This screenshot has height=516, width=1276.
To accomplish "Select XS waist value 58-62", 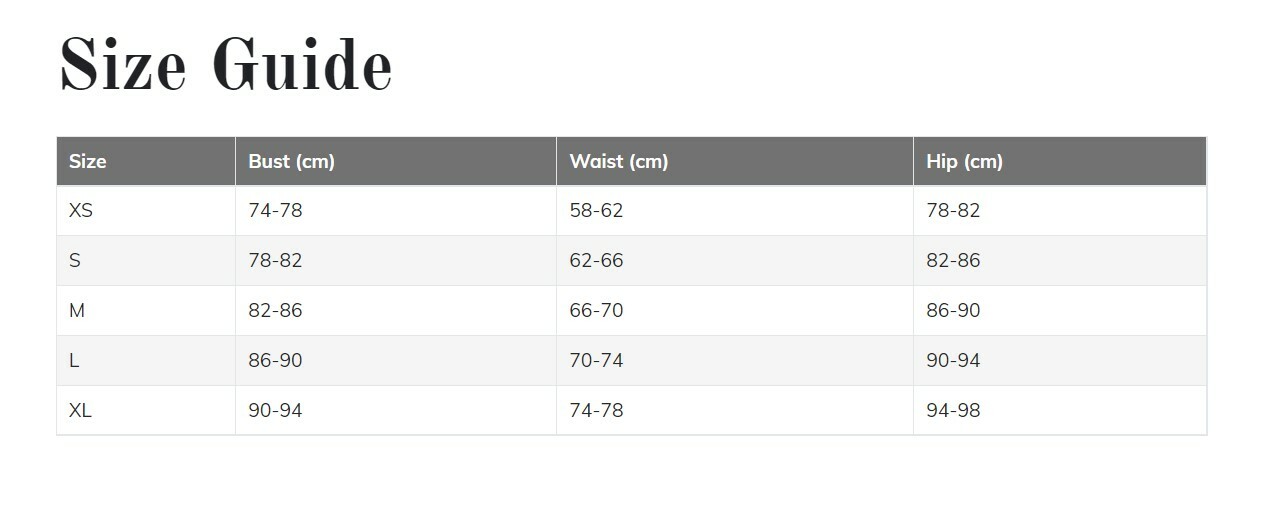I will [596, 211].
